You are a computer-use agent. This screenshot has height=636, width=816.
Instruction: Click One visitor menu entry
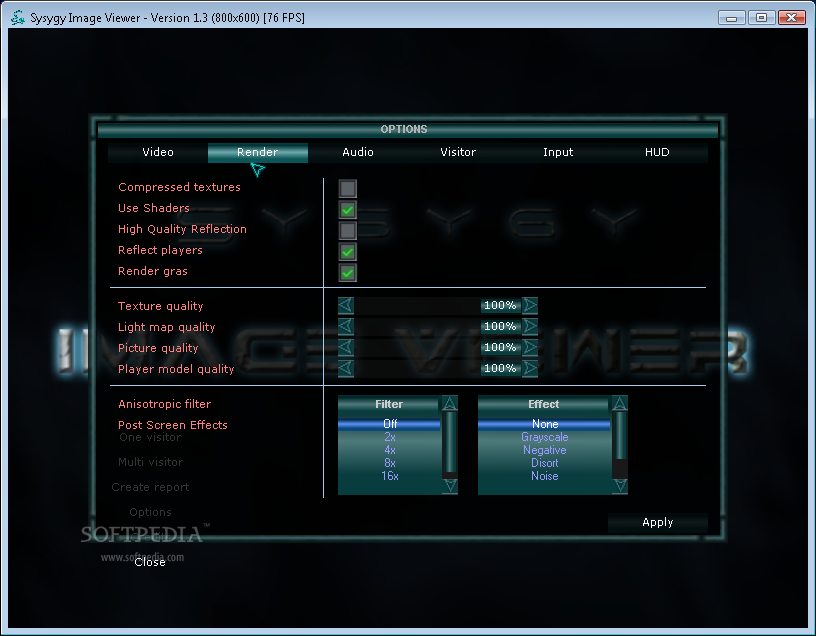(x=150, y=437)
